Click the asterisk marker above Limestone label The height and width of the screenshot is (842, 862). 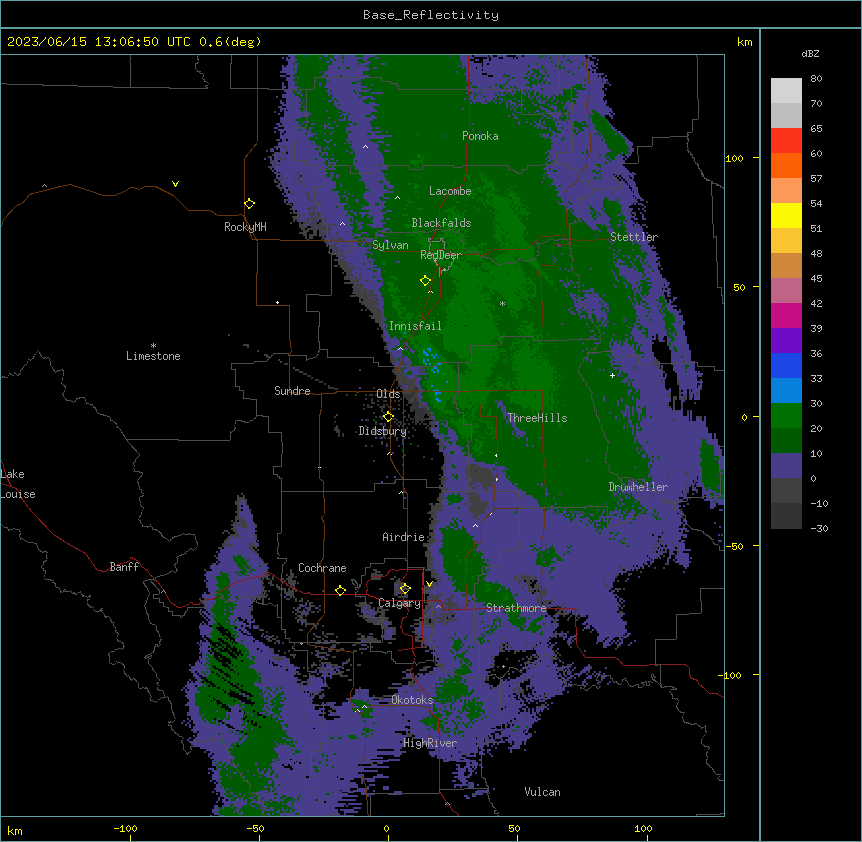(153, 346)
